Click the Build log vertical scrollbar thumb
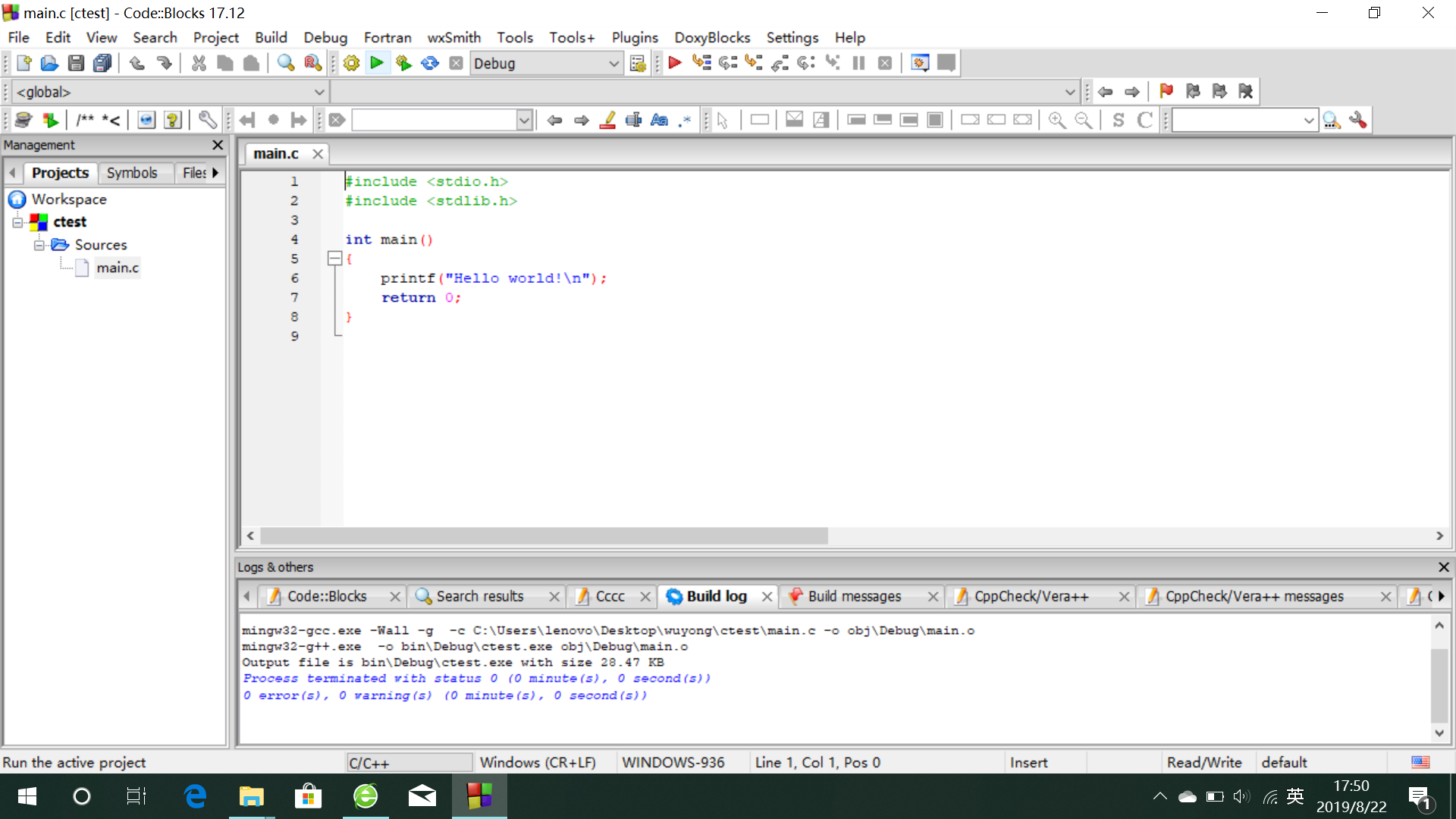This screenshot has width=1456, height=819. 1439,685
